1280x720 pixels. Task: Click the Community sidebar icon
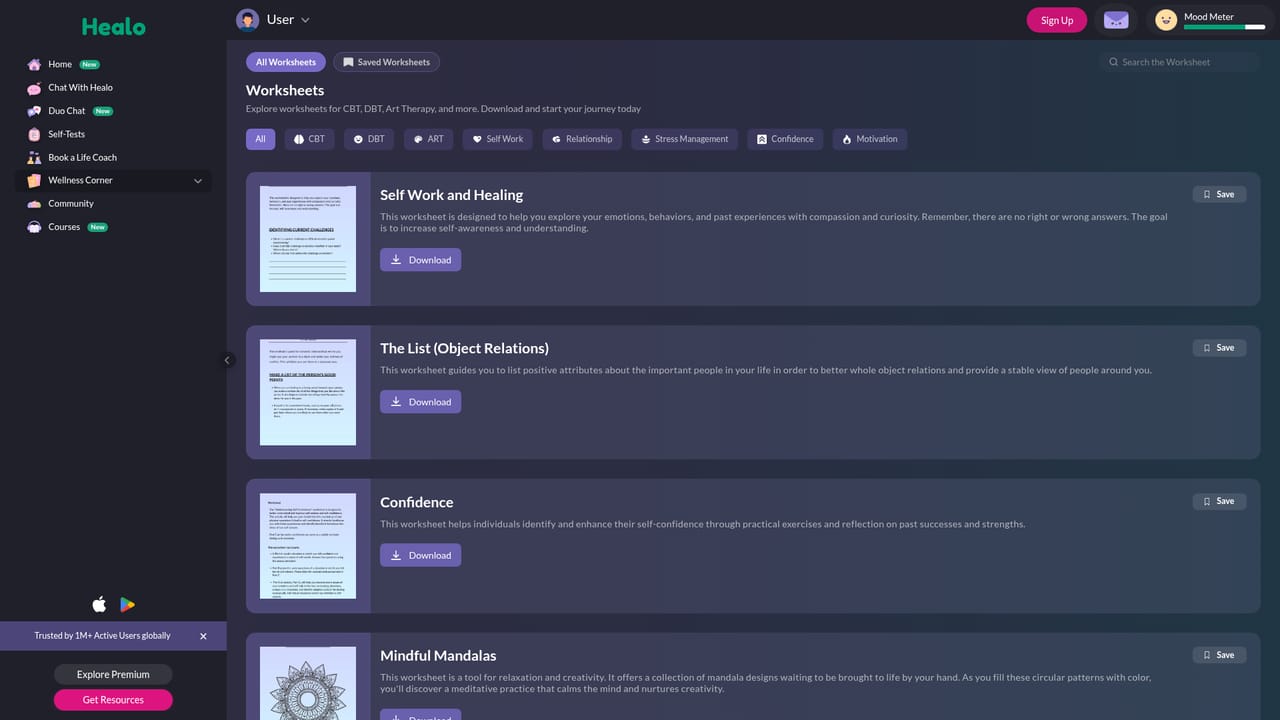pyautogui.click(x=35, y=204)
